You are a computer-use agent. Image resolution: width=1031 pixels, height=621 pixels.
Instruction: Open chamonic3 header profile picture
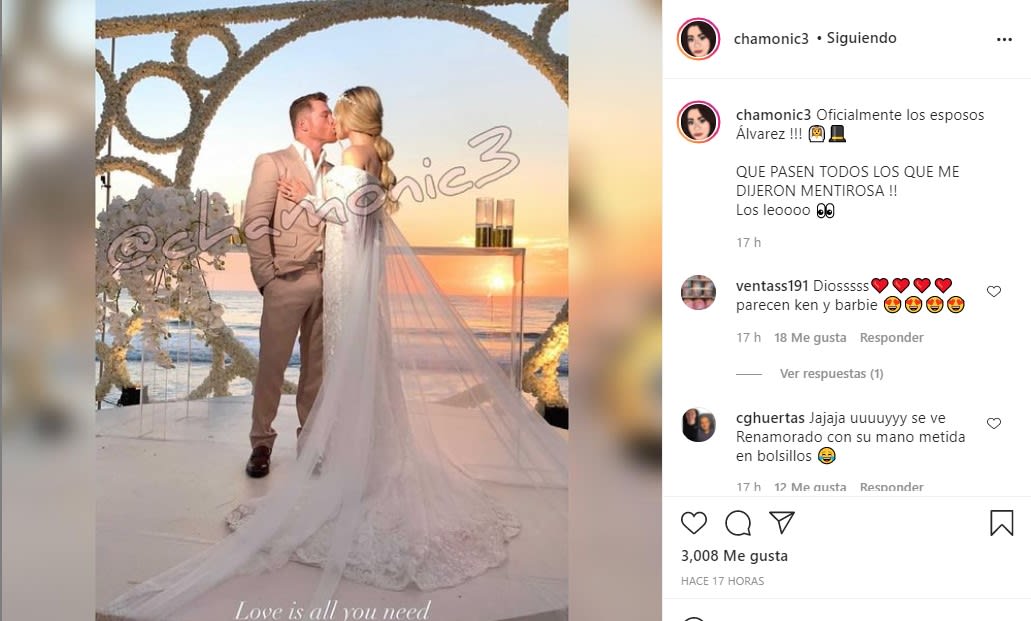coord(698,39)
